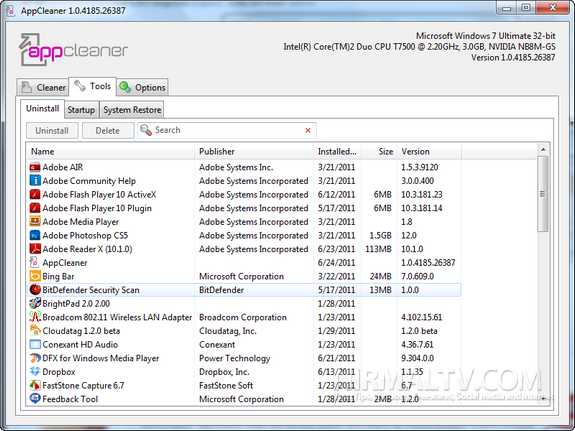The width and height of the screenshot is (575, 431).
Task: Click the scrollbar down arrow
Action: tap(543, 399)
